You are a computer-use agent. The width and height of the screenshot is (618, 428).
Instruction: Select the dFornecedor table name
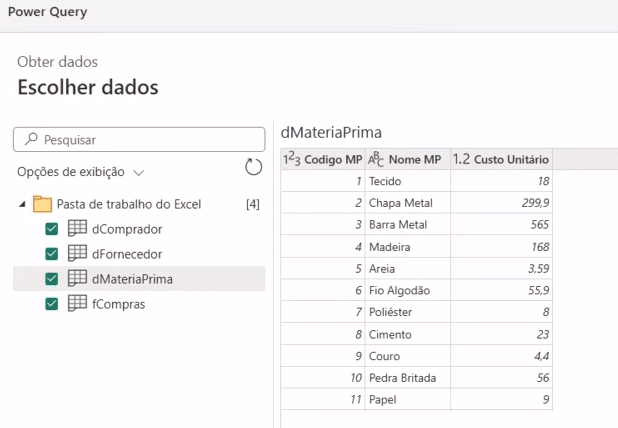(x=127, y=254)
